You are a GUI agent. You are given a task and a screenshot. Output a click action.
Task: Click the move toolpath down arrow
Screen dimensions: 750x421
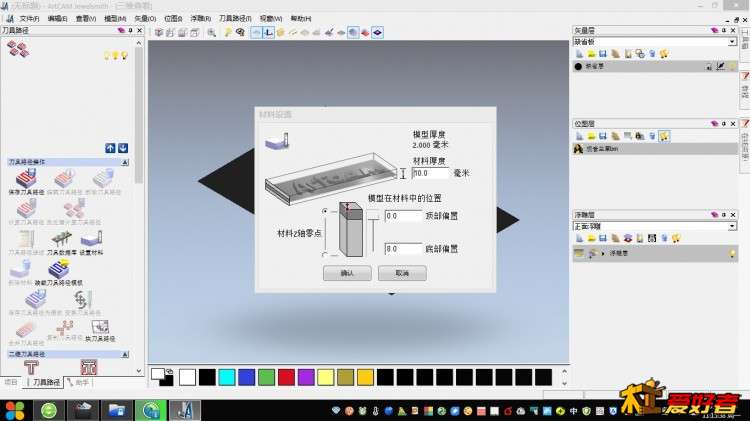click(123, 148)
